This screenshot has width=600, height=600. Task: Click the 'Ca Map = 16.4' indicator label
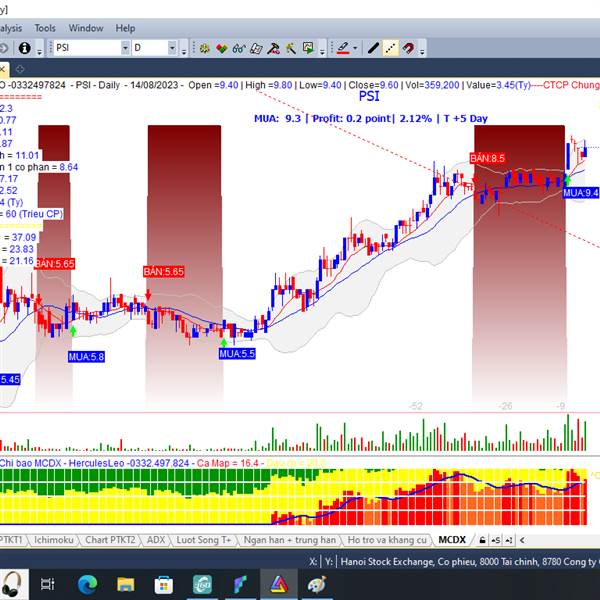pyautogui.click(x=228, y=463)
